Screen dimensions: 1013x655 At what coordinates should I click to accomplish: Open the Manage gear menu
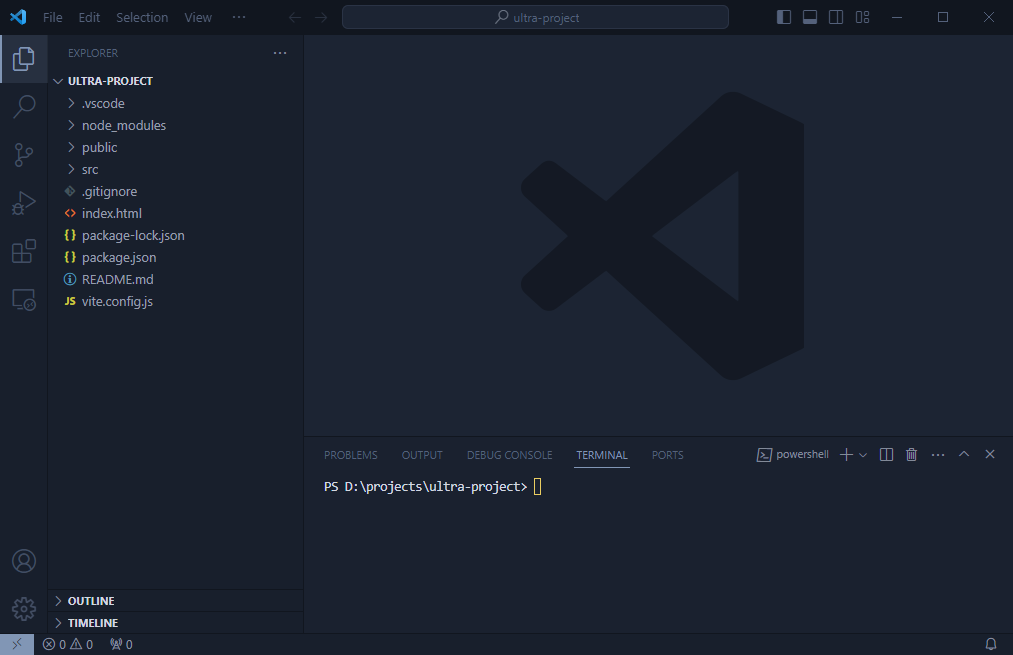point(24,608)
